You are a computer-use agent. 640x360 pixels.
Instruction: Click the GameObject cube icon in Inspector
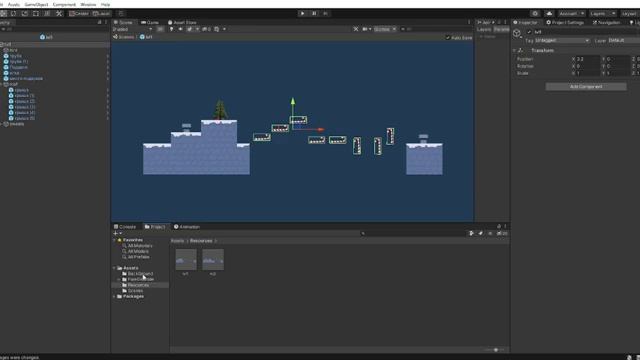pyautogui.click(x=517, y=33)
